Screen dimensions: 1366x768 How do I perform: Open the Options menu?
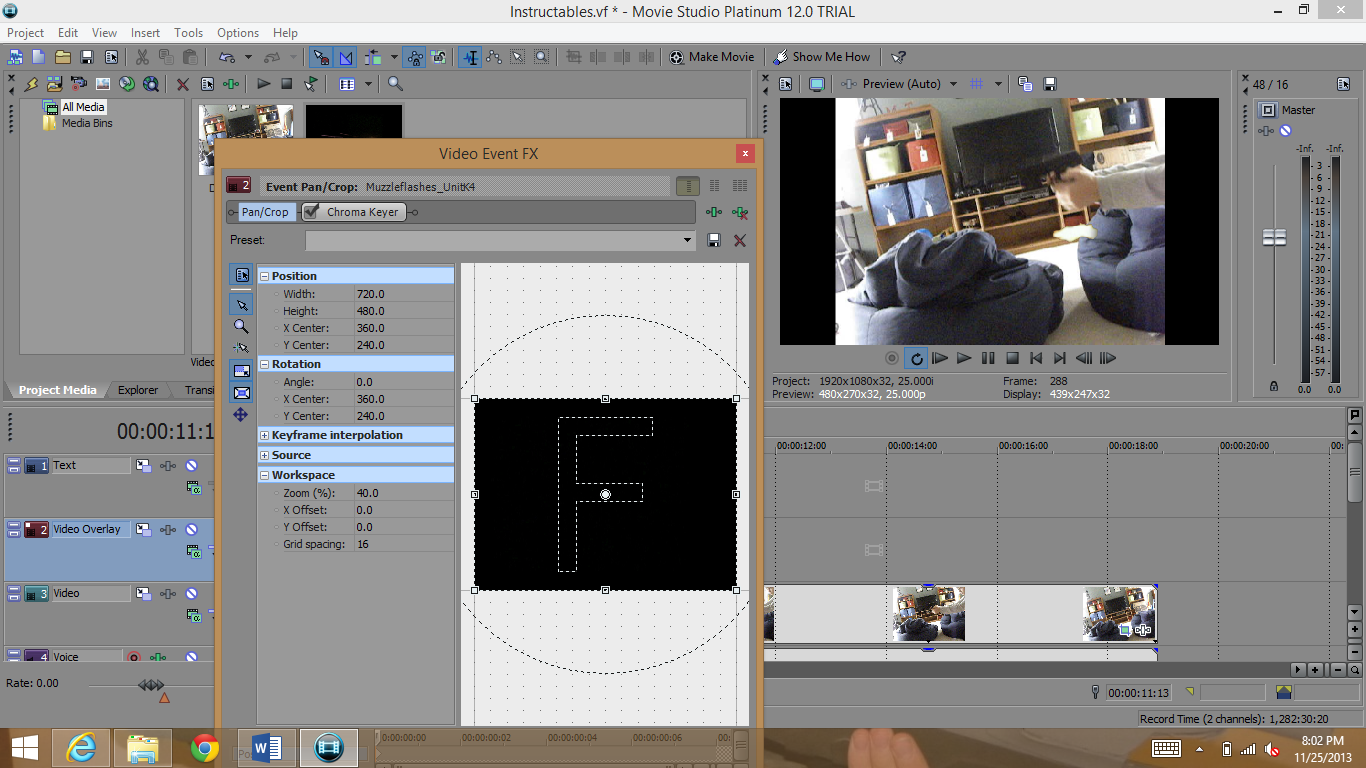238,33
